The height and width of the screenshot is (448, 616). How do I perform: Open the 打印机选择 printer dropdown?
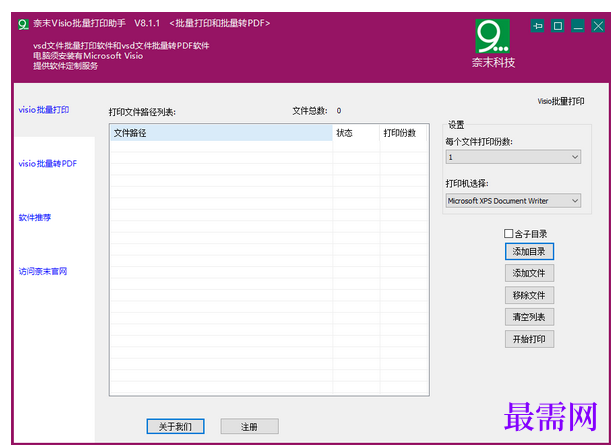tap(513, 200)
